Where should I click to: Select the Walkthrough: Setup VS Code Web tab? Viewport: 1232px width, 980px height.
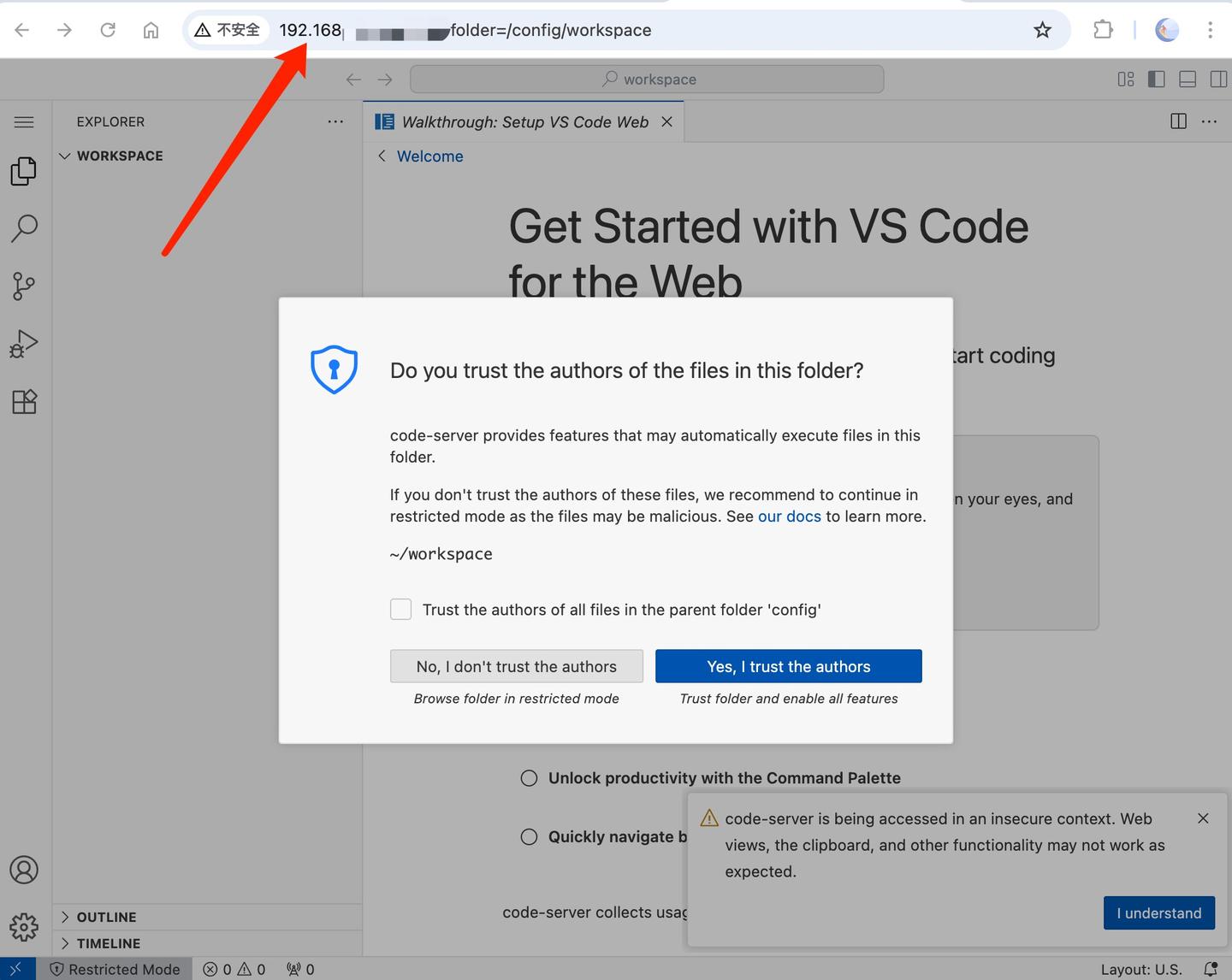pyautogui.click(x=524, y=122)
